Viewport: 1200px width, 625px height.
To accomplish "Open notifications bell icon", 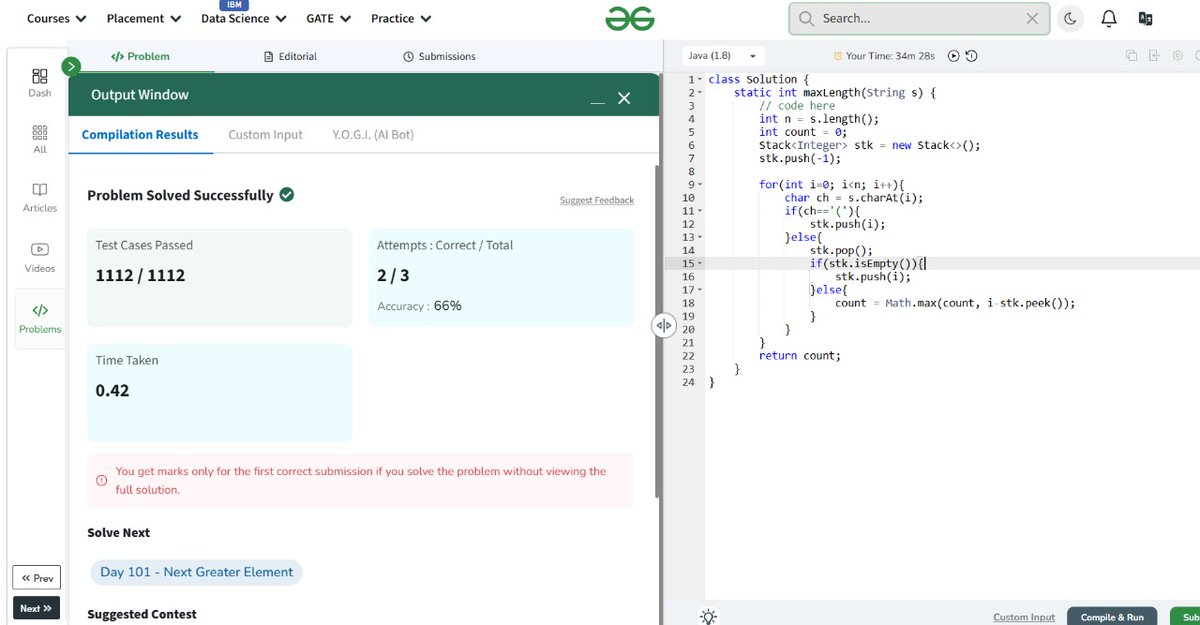I will 1108,18.
